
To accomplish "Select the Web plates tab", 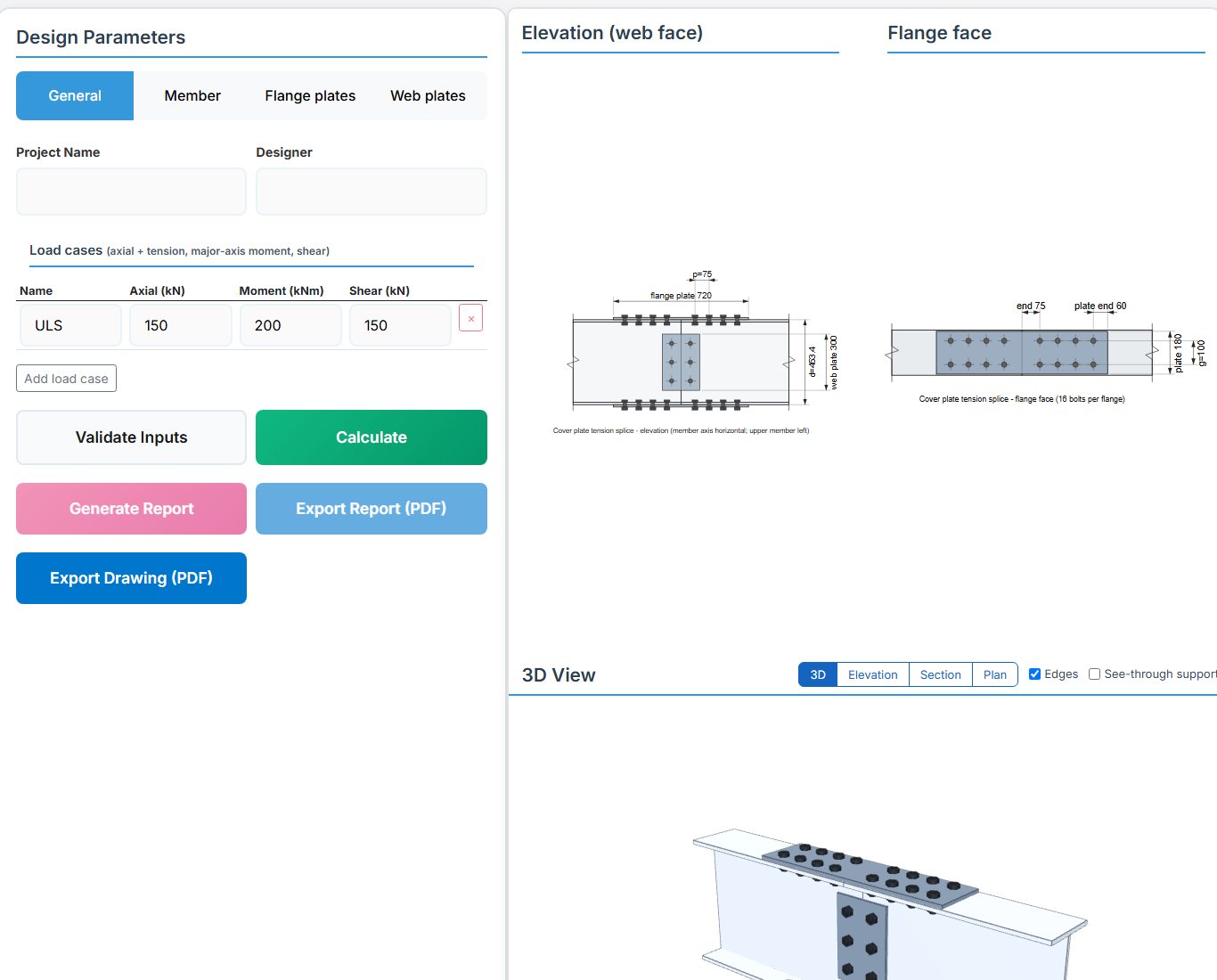I will pyautogui.click(x=428, y=95).
